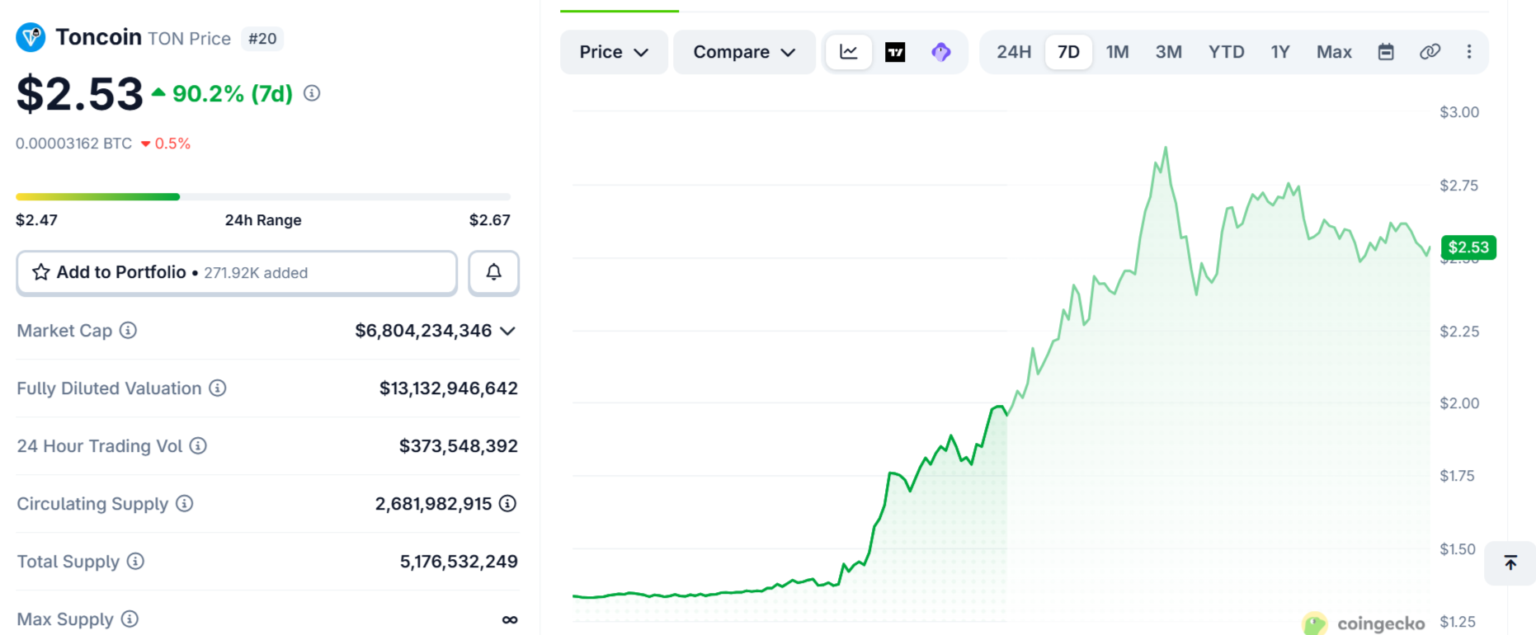
Task: Select the 7D time range
Action: click(1069, 52)
